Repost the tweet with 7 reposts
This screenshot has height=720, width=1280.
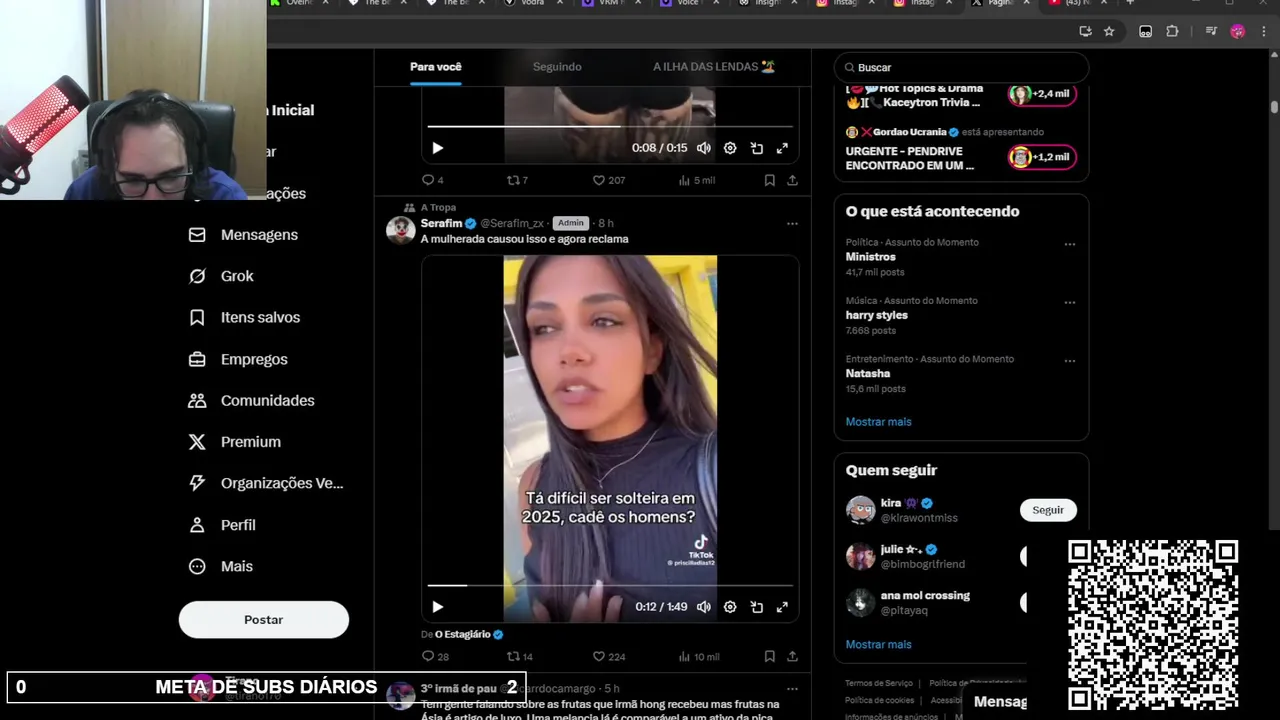coord(517,180)
